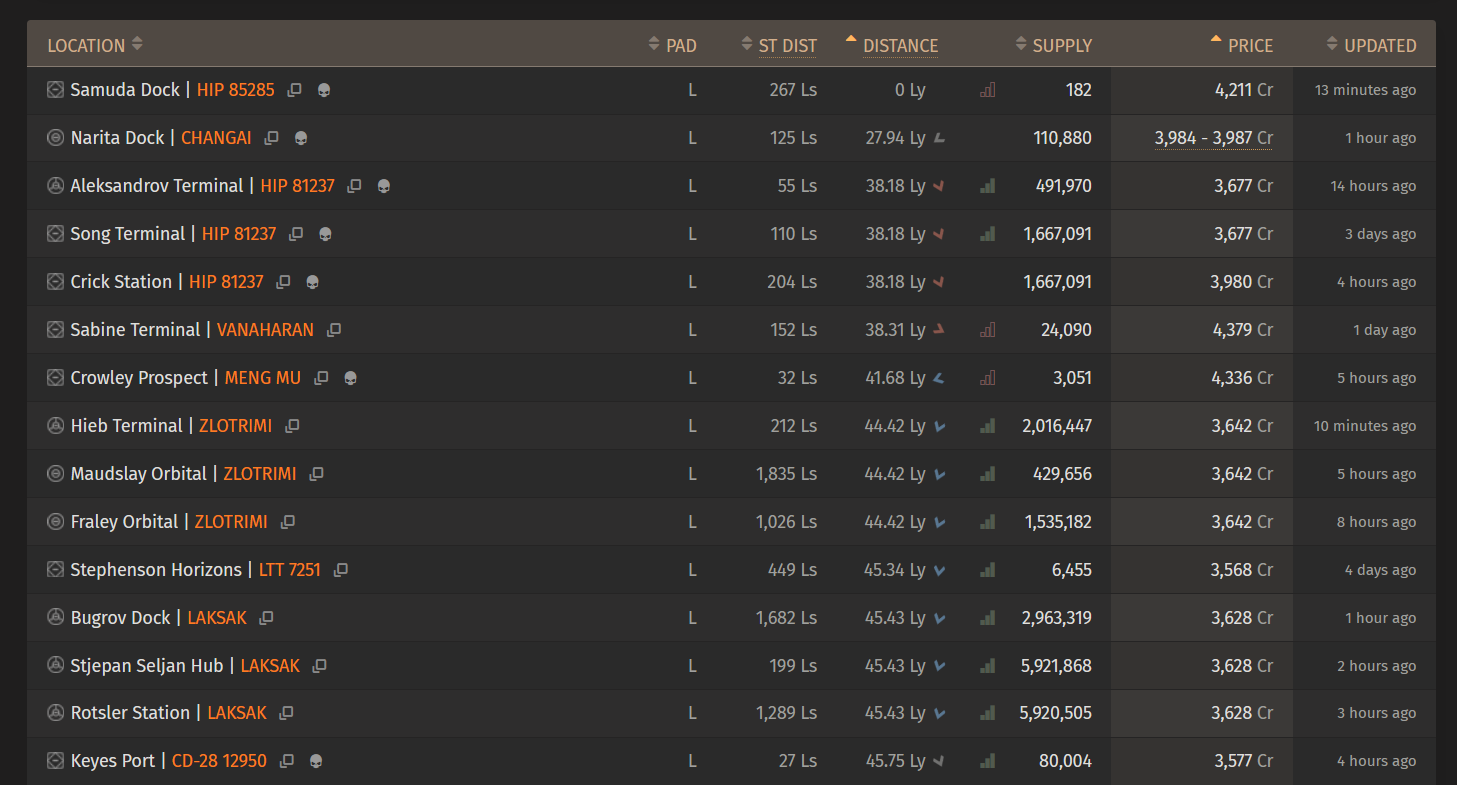Open Samuda Dock station page
This screenshot has width=1457, height=785.
(x=125, y=90)
